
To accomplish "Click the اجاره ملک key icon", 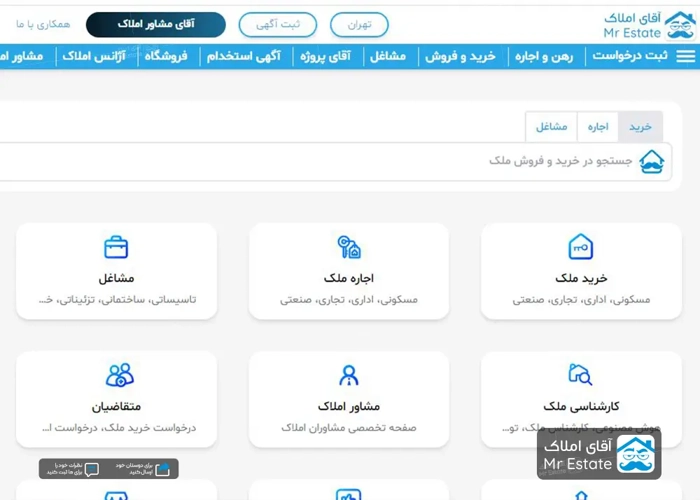I will click(348, 247).
